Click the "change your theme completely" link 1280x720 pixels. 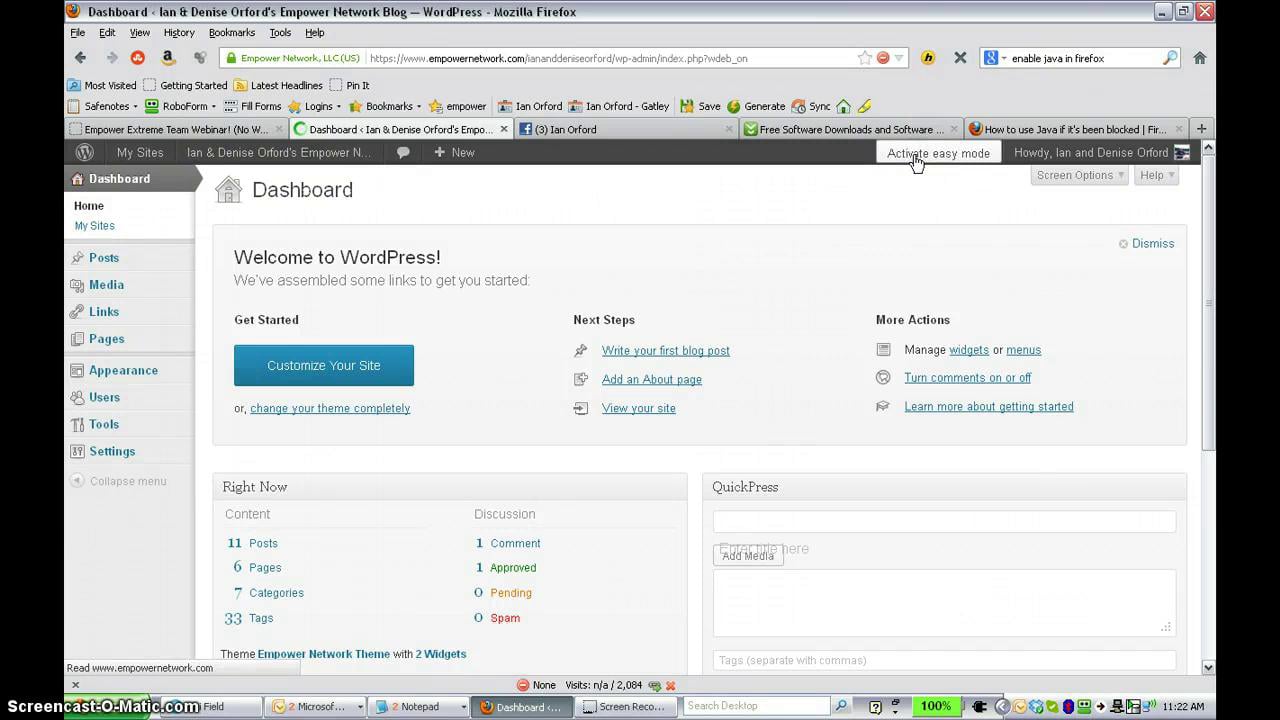[330, 408]
